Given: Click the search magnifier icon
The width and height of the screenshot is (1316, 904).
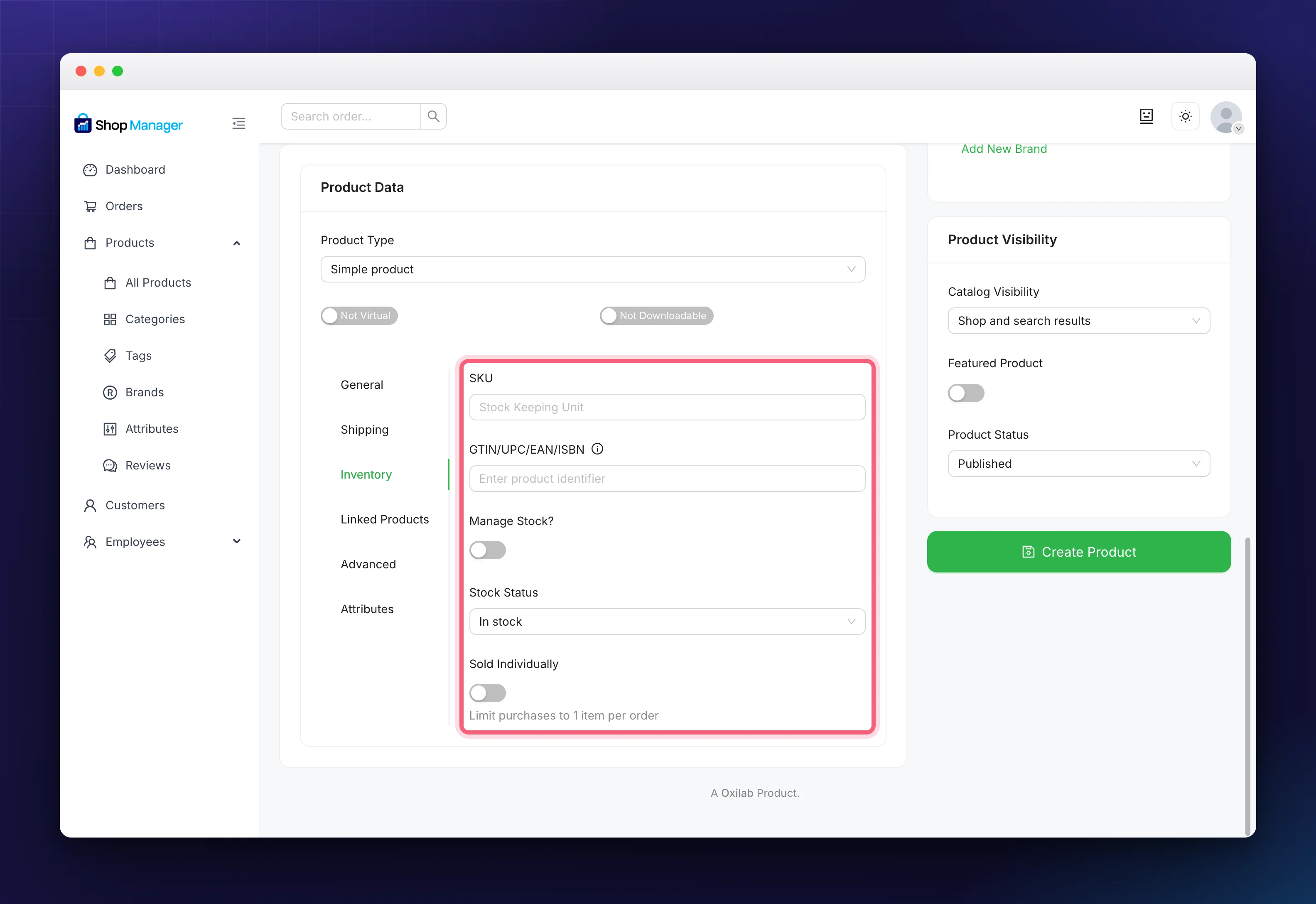Looking at the screenshot, I should (433, 116).
